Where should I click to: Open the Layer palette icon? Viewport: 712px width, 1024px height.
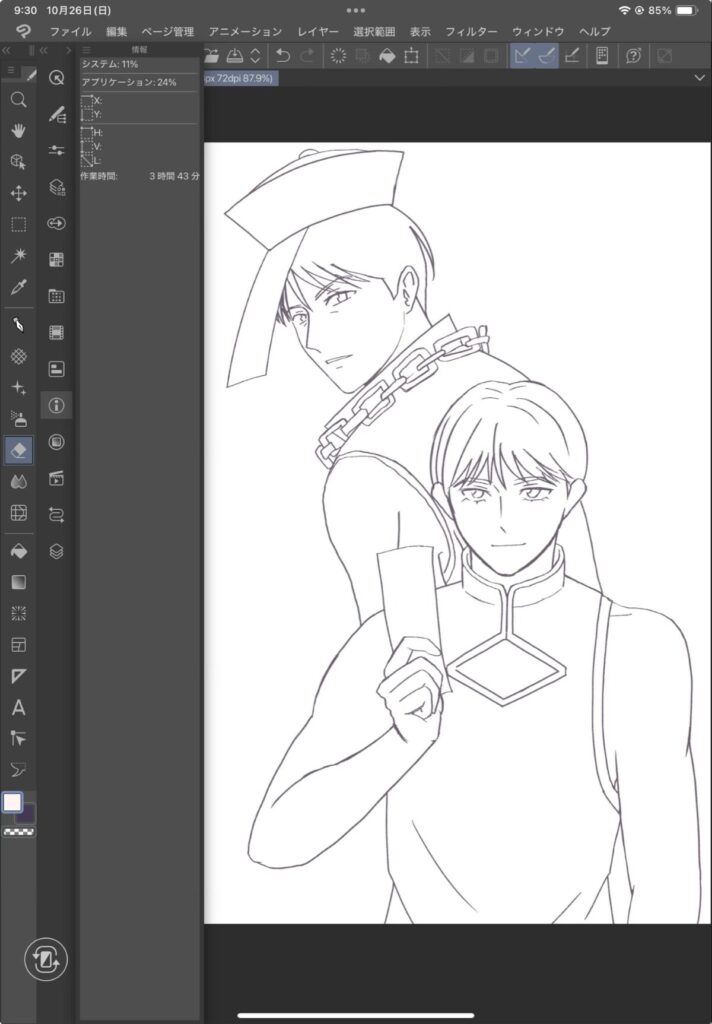pos(57,551)
